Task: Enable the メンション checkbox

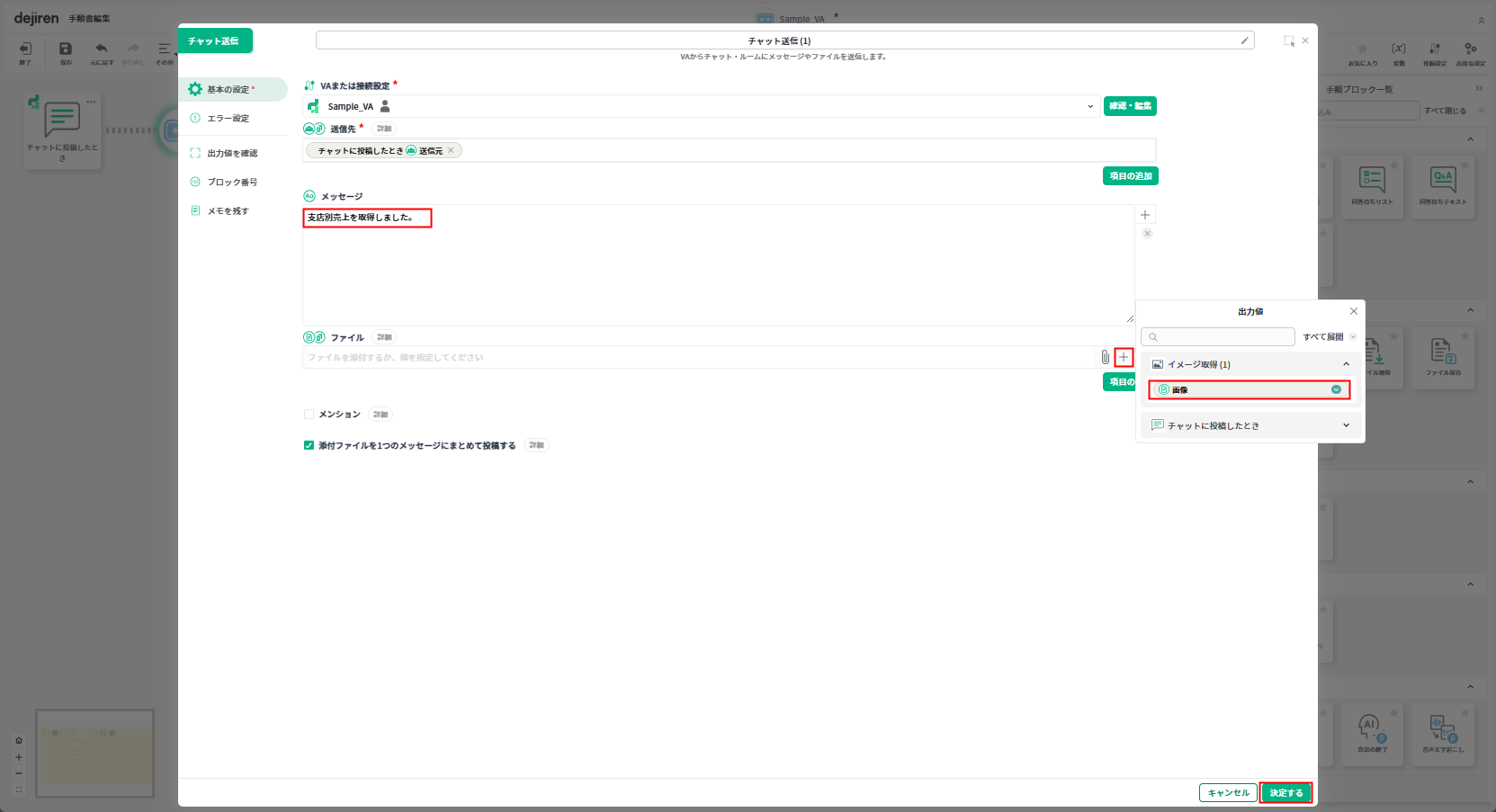Action: 309,415
